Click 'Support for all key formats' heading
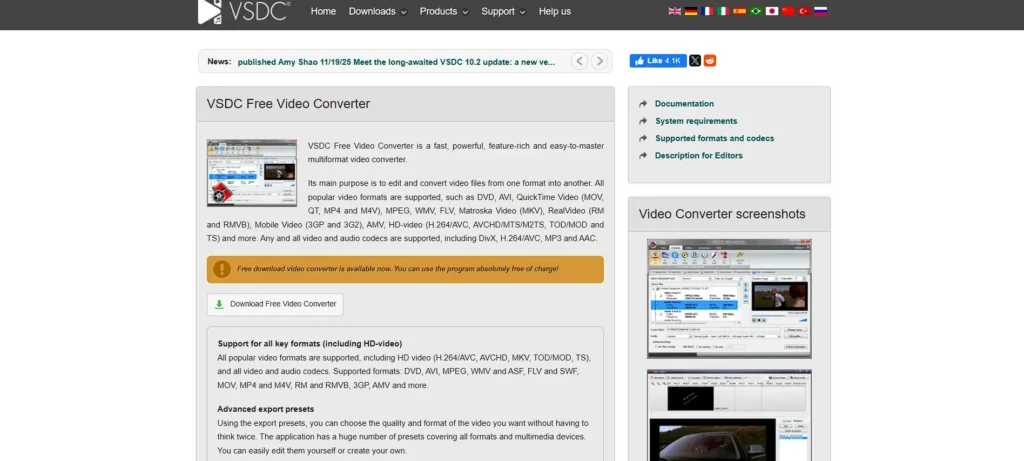 point(310,343)
